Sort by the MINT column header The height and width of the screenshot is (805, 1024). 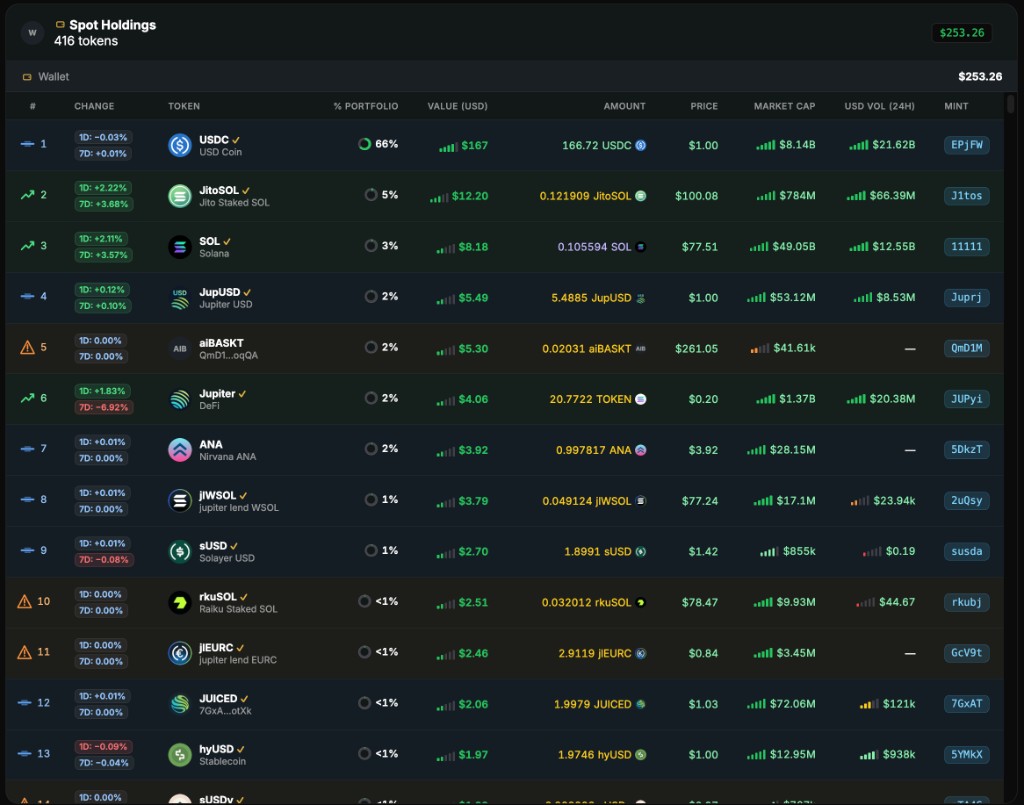956,106
